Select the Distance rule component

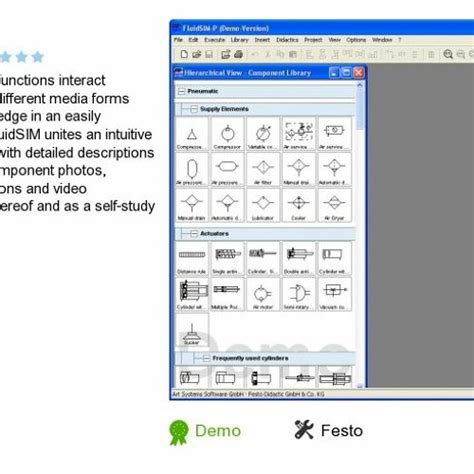coord(192,258)
